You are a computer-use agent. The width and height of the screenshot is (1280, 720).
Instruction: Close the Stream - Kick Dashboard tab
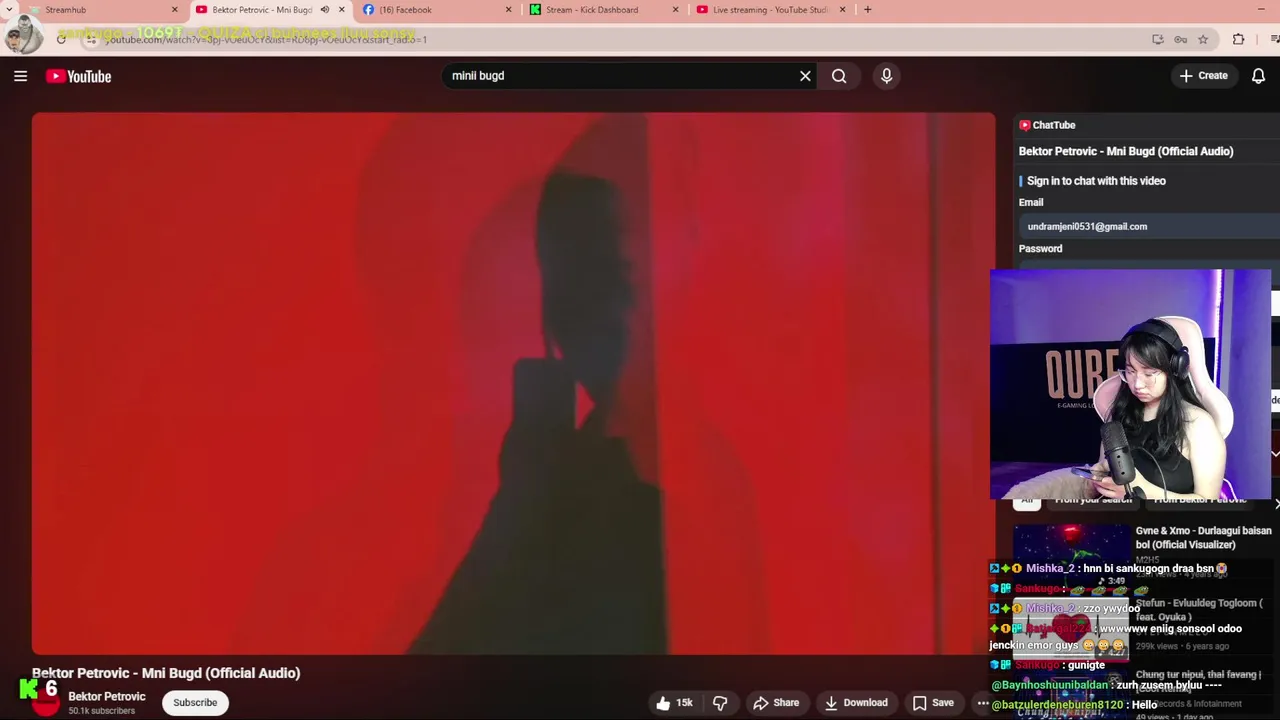[x=675, y=10]
